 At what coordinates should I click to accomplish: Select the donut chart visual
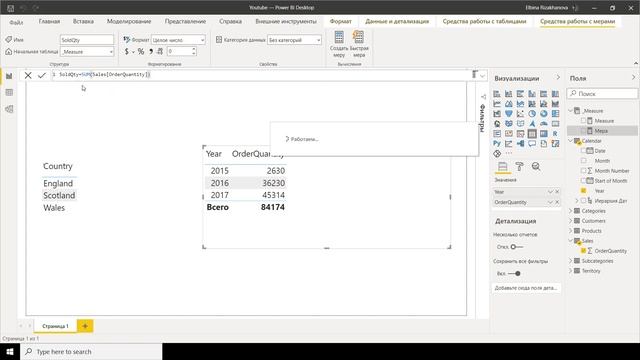point(544,114)
